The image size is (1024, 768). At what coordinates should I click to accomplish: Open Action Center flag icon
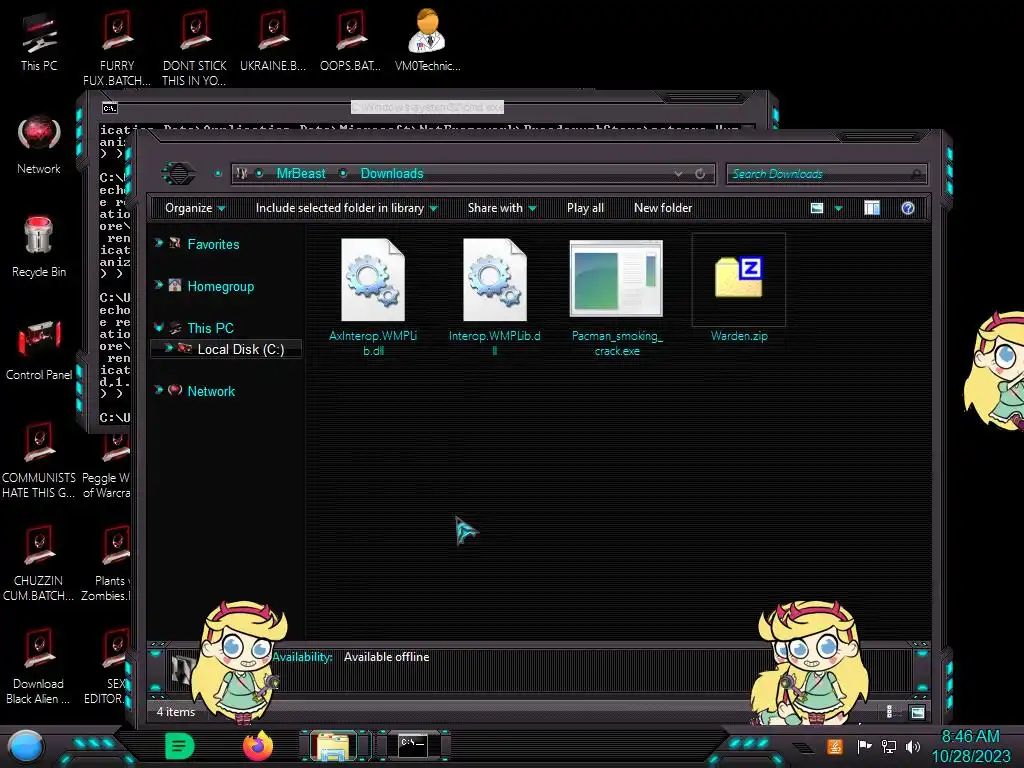tap(864, 746)
